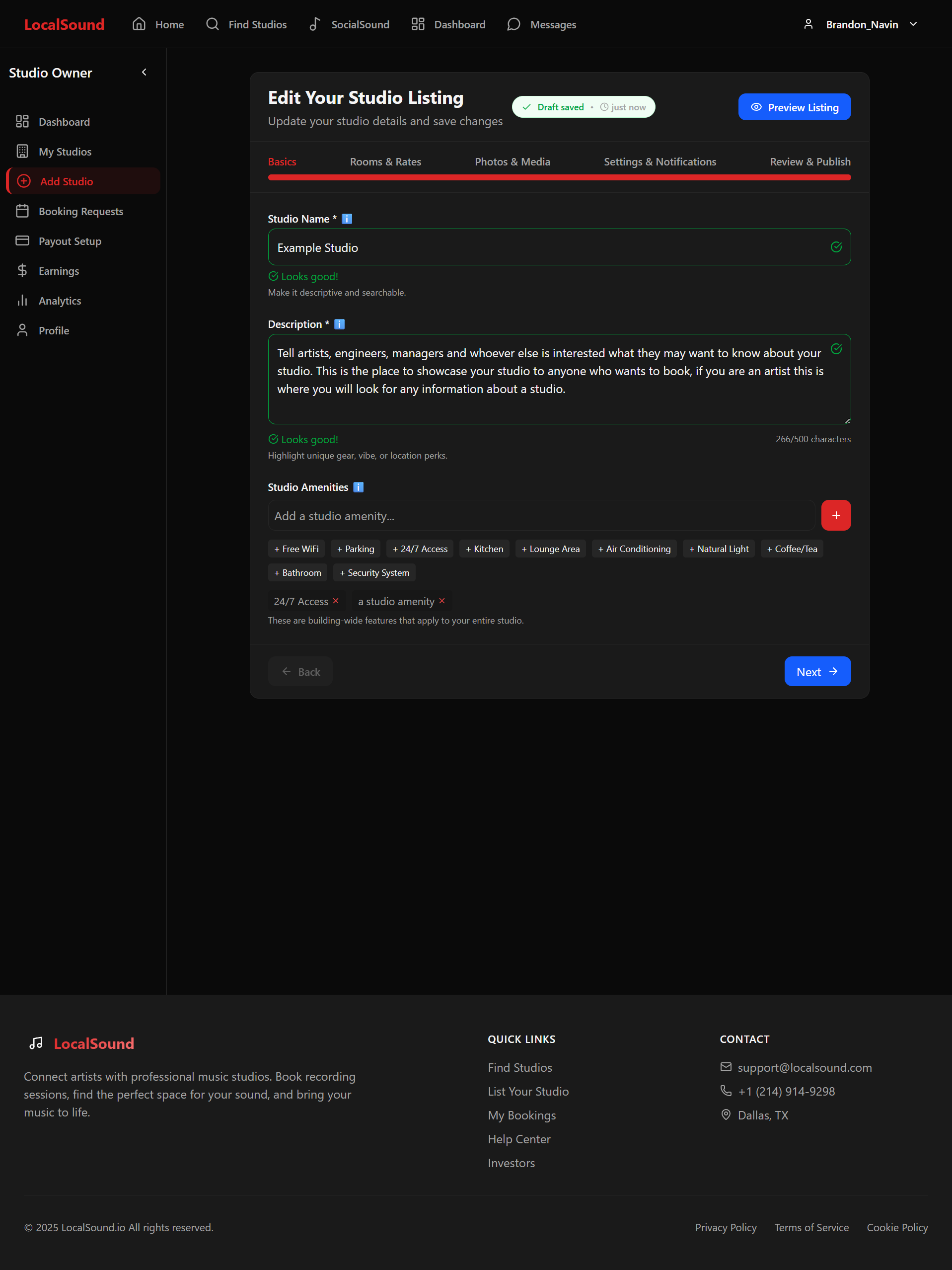Click the LocalSound logo in the header
Screen dimensions: 952x1270
64,24
